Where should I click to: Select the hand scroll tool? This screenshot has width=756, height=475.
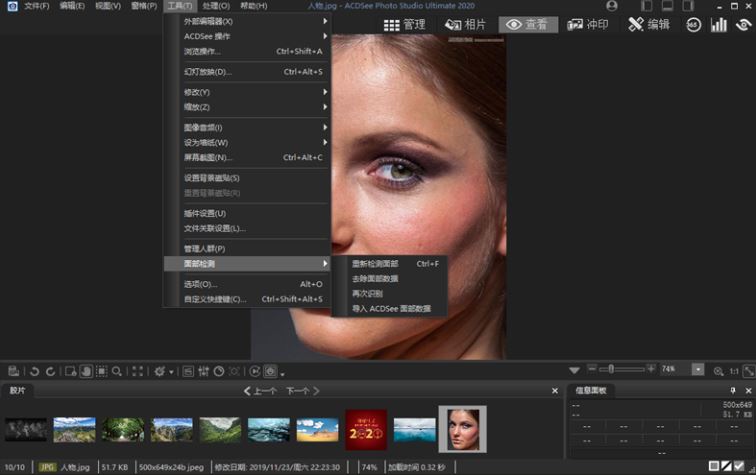86,371
